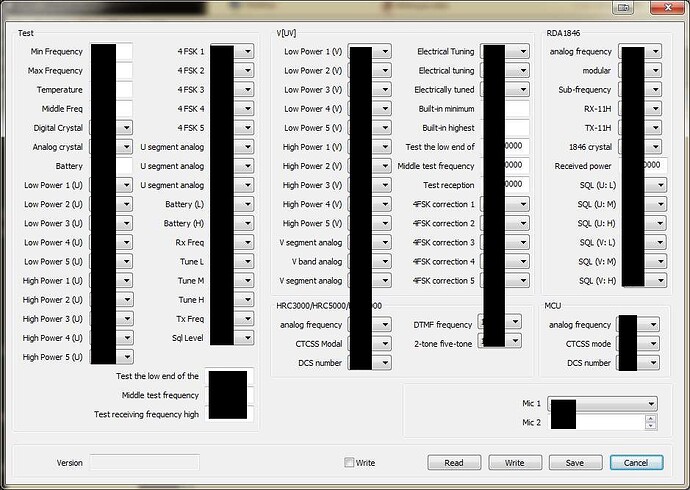Tick the Write checkbox
The height and width of the screenshot is (490, 690).
(349, 463)
